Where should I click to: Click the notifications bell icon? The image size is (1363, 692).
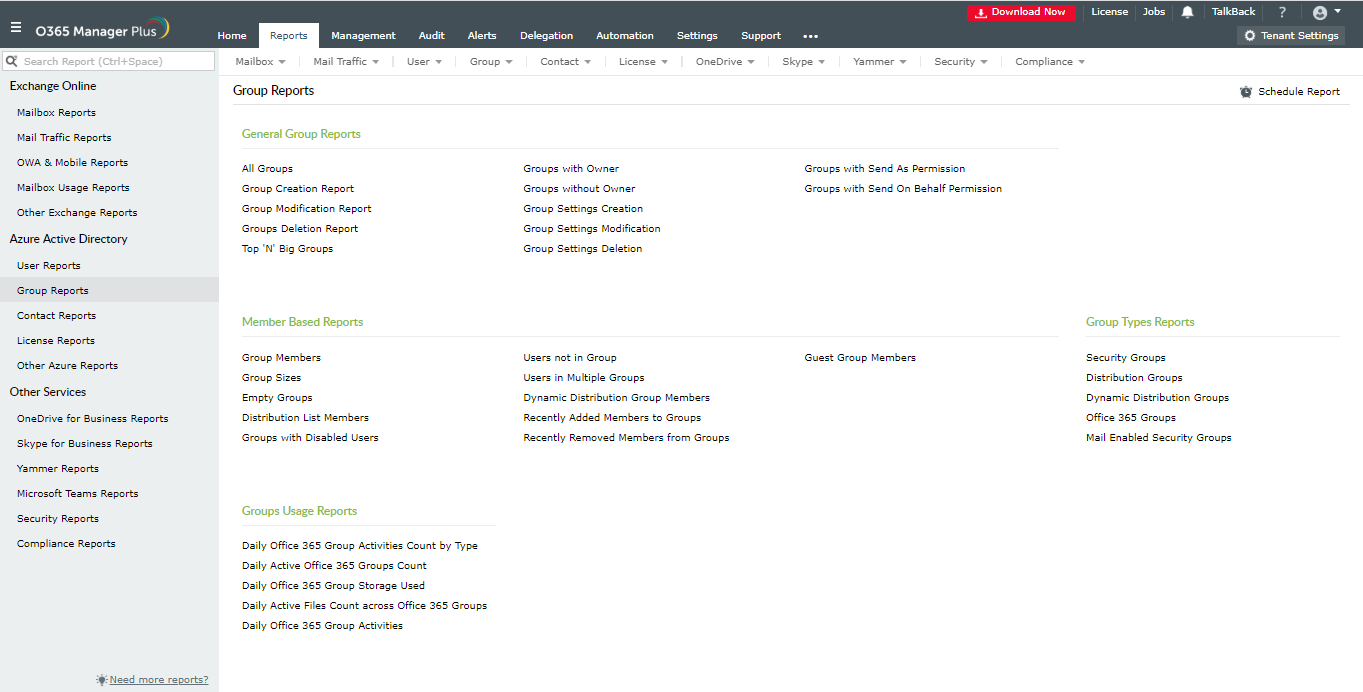[1188, 12]
